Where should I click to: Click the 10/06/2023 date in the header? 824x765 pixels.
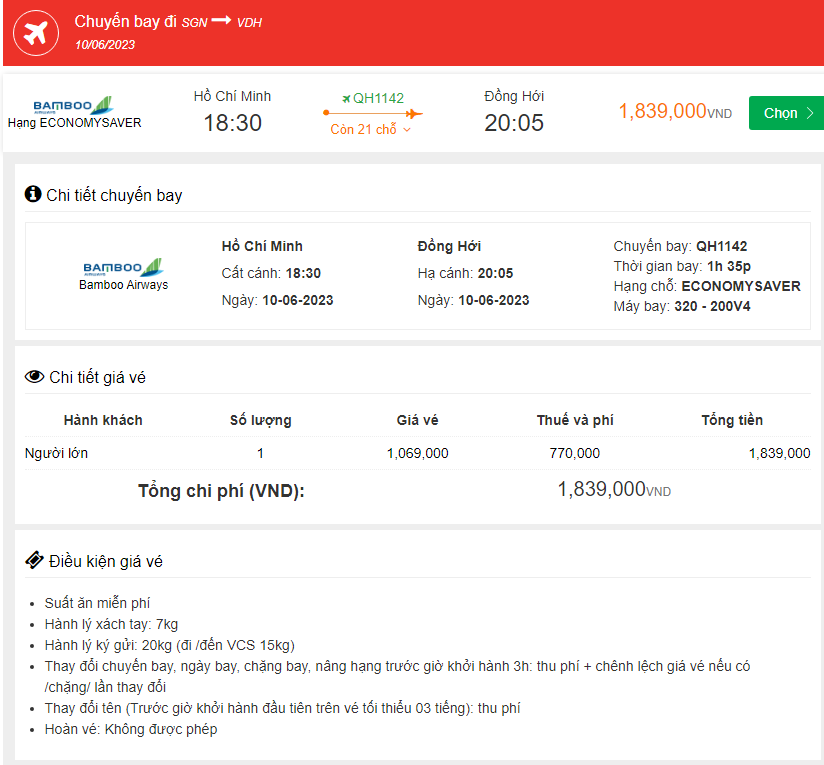click(x=105, y=44)
